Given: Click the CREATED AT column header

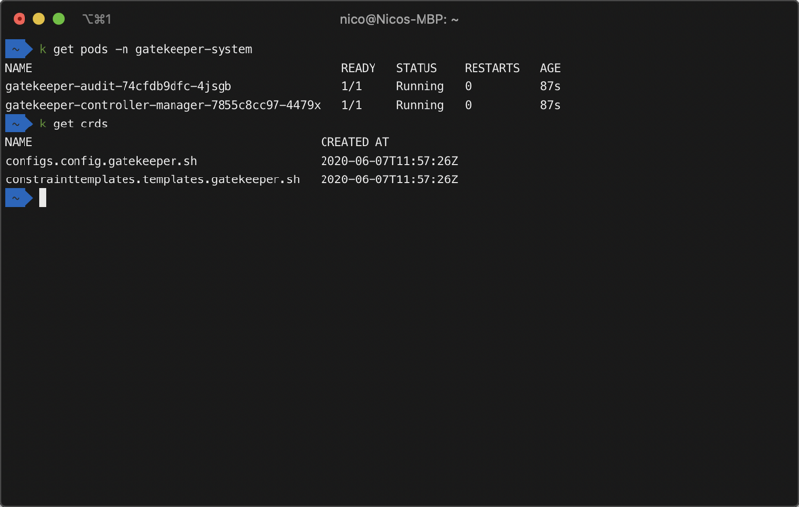Looking at the screenshot, I should [355, 142].
